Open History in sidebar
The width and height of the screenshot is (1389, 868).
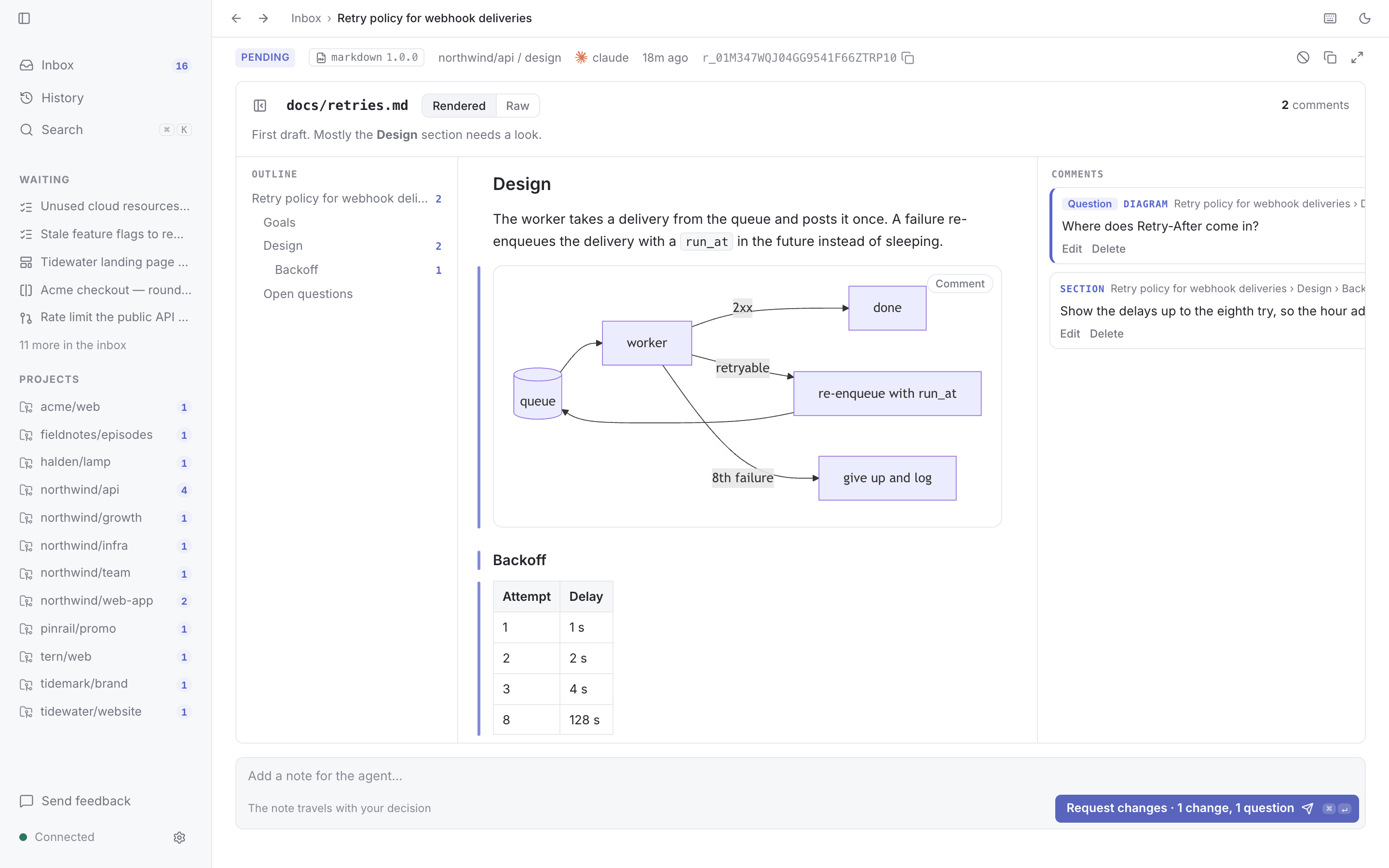[x=106, y=97]
